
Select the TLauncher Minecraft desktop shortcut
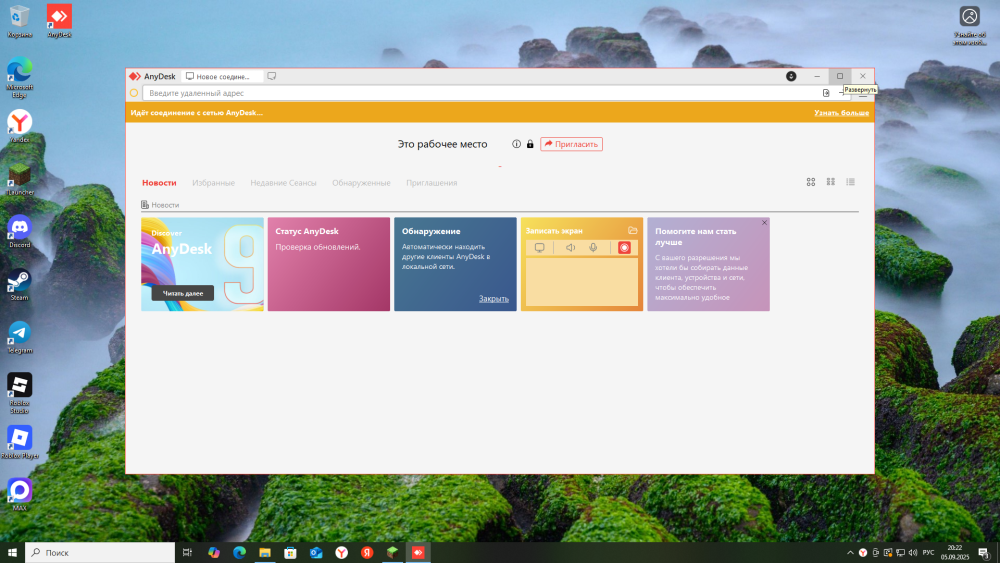20,179
